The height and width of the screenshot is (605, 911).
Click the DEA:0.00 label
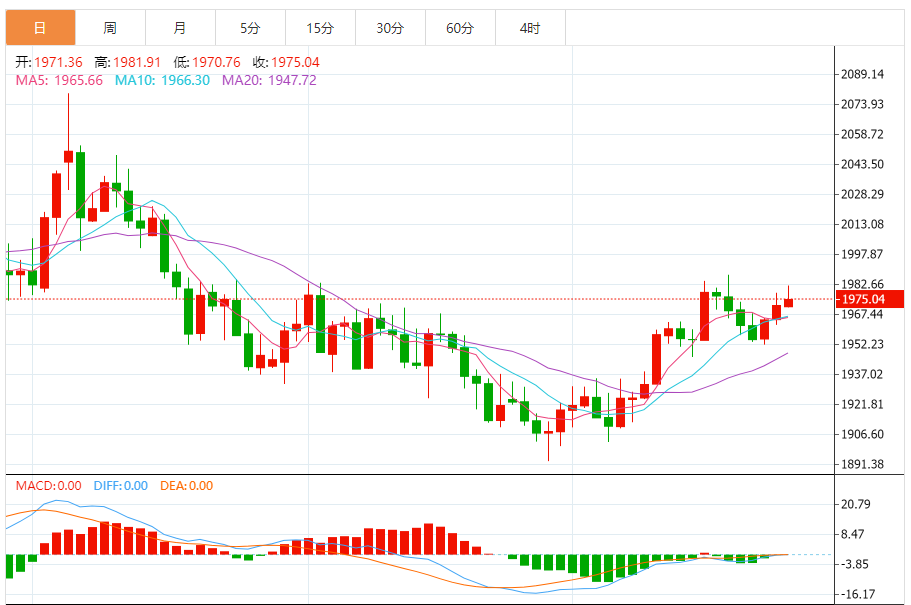(186, 486)
